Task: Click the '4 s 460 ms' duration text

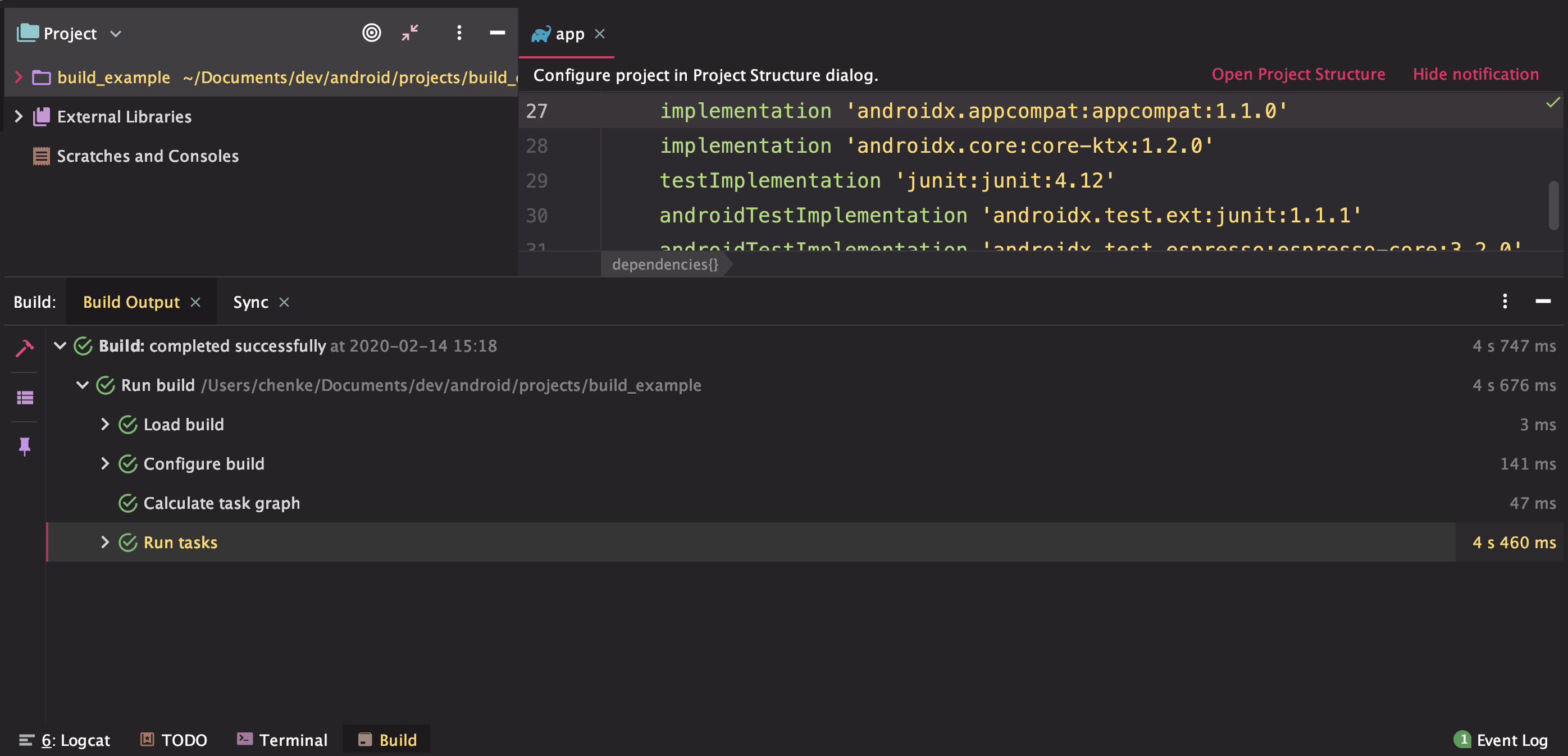Action: 1514,543
